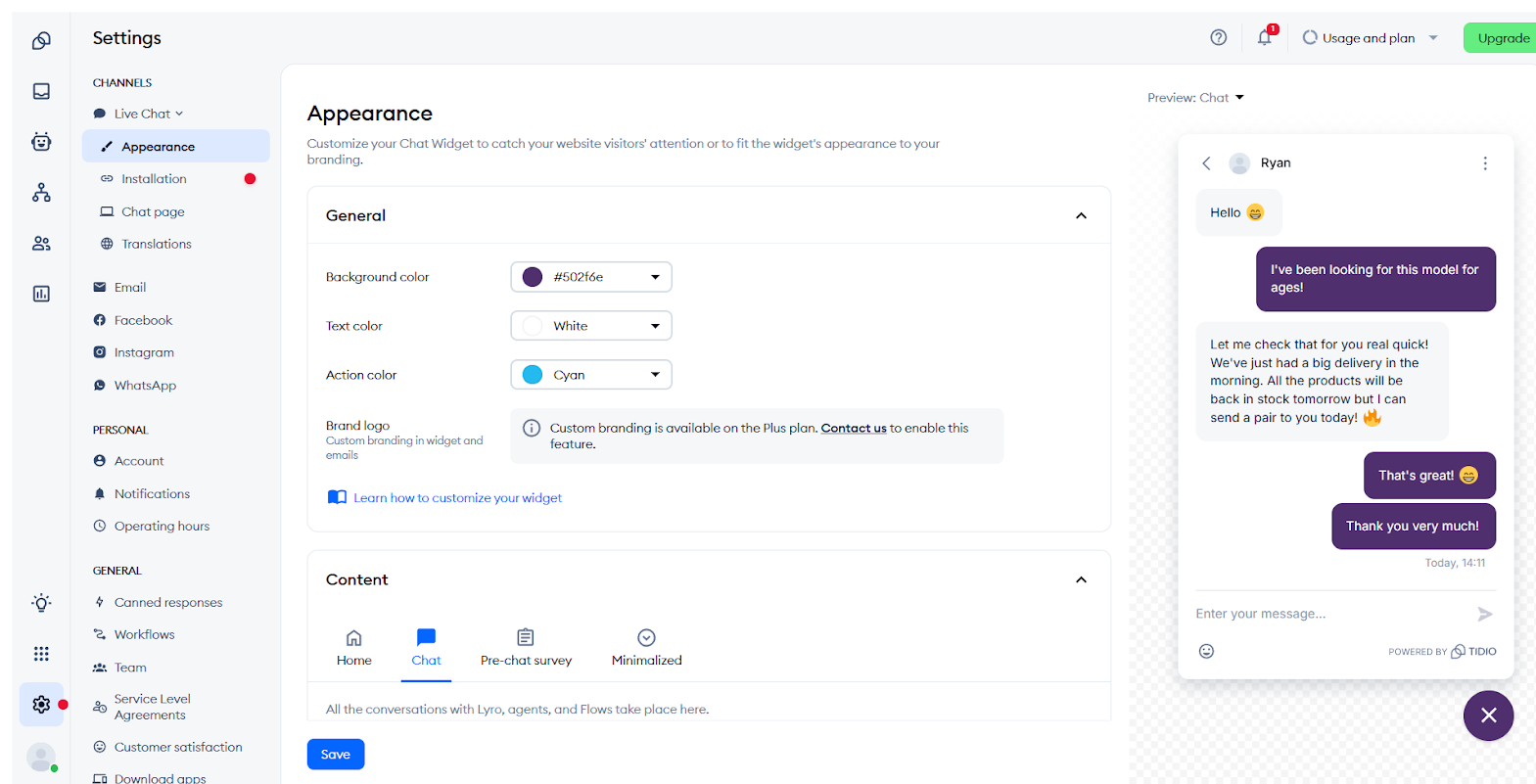Click the notifications bell icon

click(1264, 38)
